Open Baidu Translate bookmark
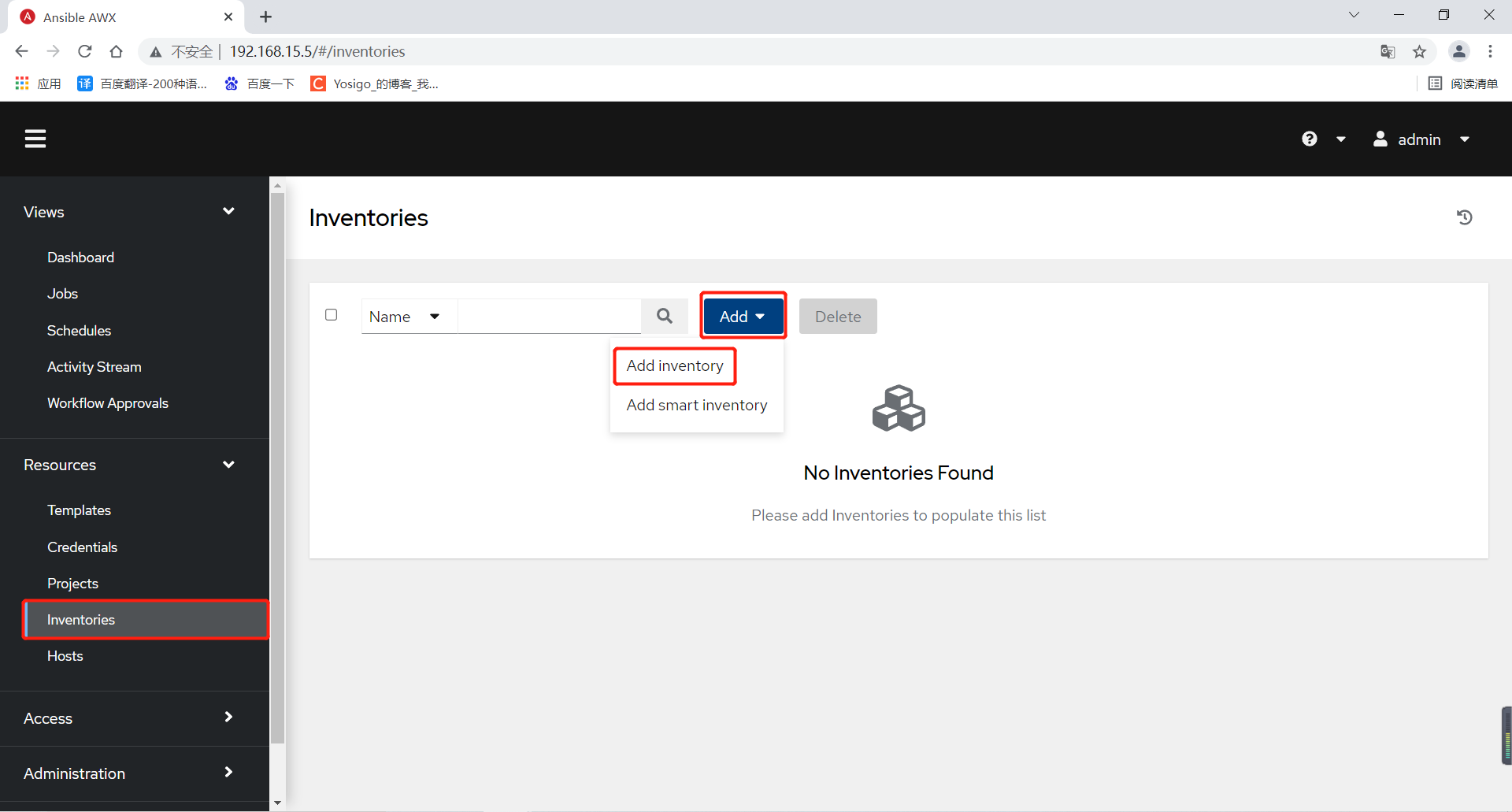This screenshot has width=1512, height=812. (143, 83)
